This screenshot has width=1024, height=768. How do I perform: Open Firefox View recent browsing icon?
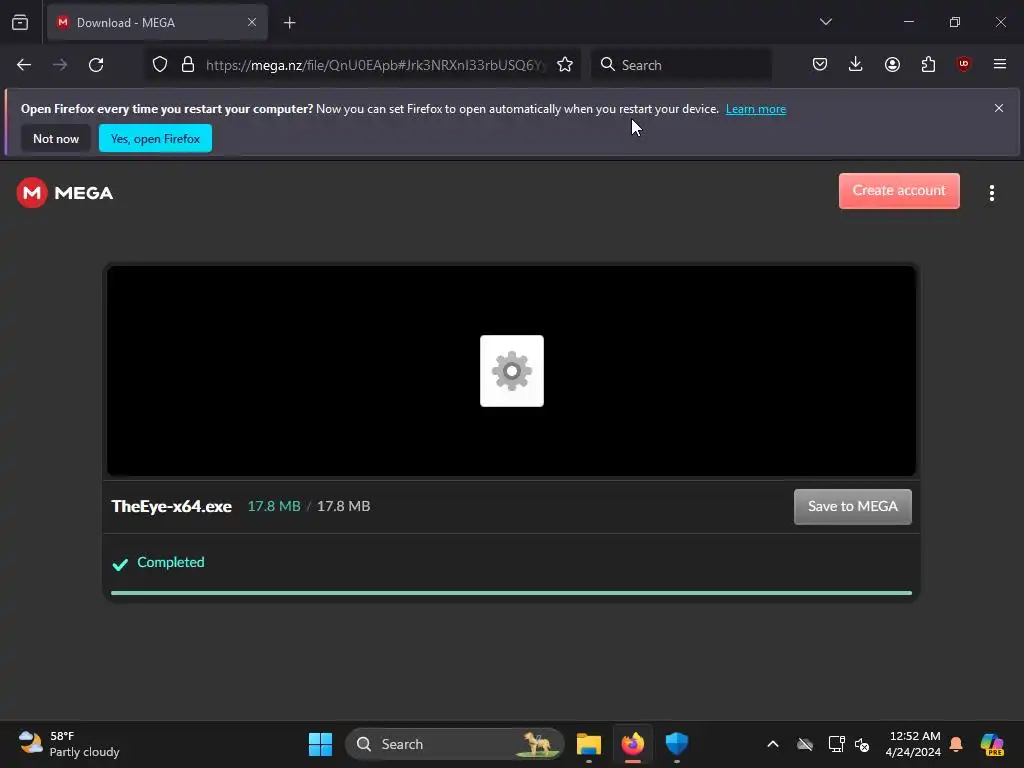tap(20, 22)
